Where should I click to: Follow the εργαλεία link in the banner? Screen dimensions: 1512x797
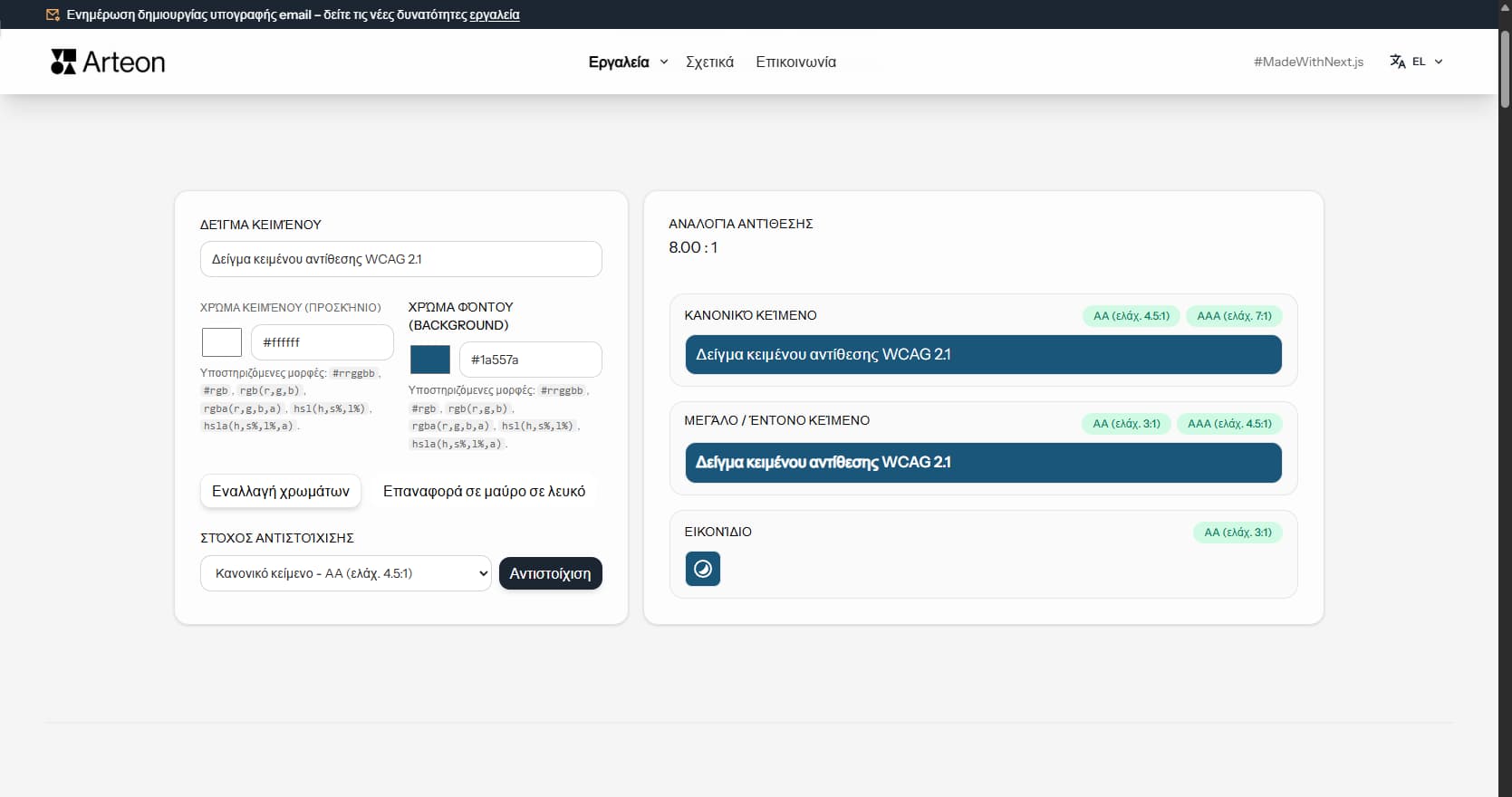pos(494,14)
